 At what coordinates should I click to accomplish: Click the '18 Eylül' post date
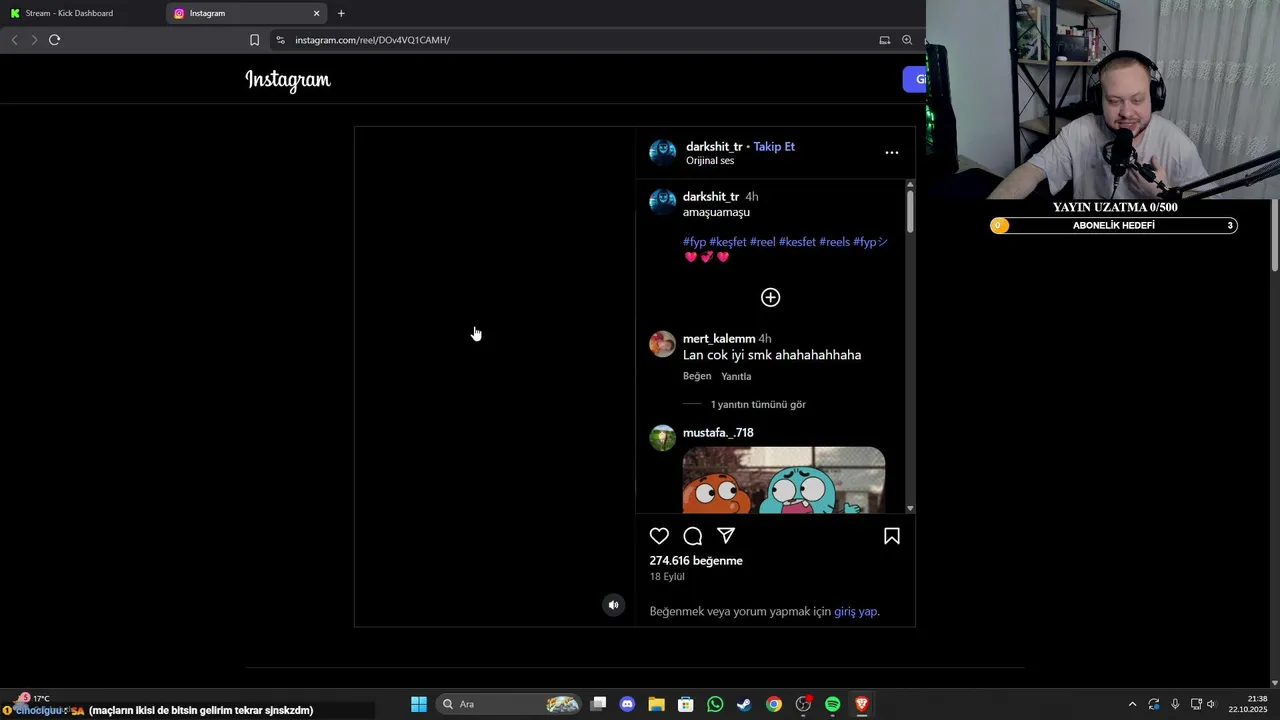point(667,577)
